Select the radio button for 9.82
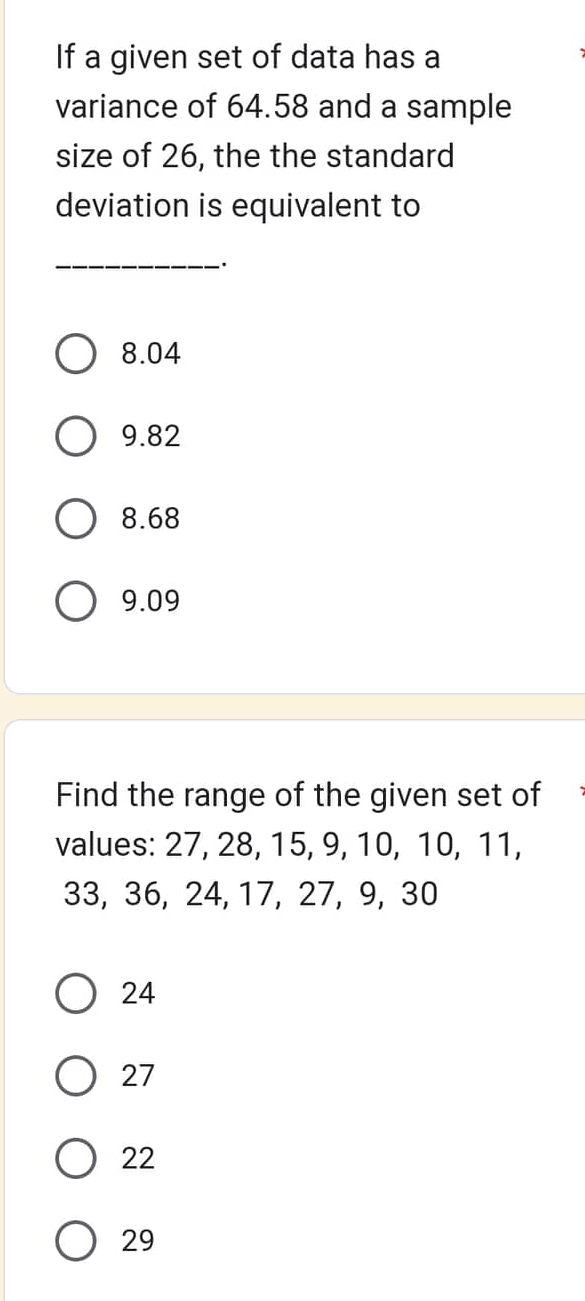This screenshot has height=1301, width=585. coord(75,436)
